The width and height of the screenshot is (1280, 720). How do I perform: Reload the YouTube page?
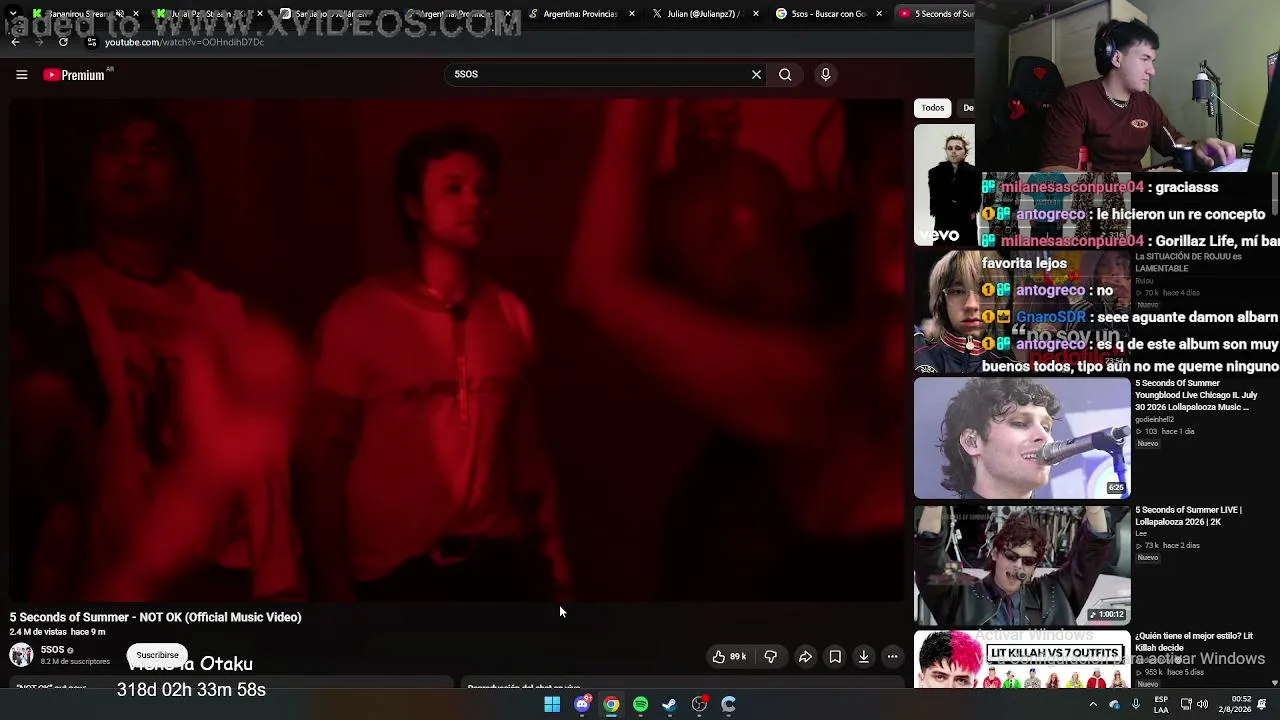[63, 42]
